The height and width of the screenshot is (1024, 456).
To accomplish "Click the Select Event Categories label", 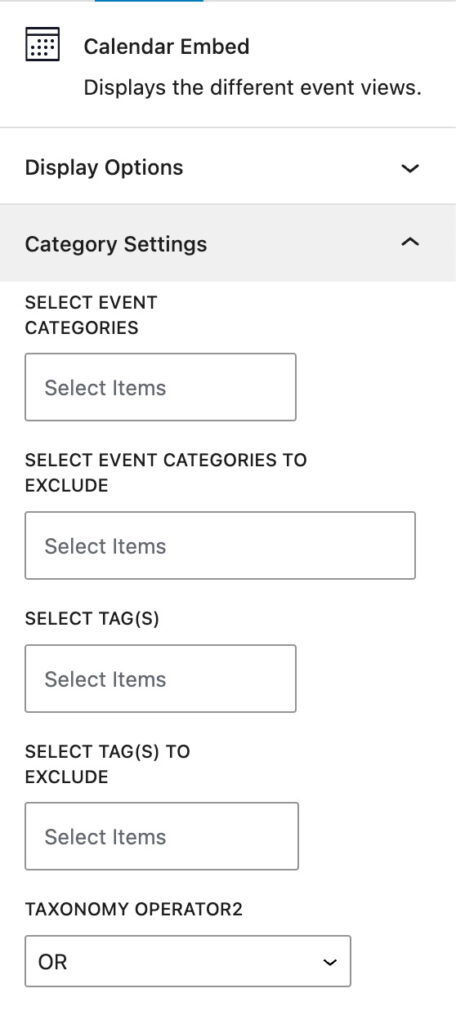I will point(91,315).
